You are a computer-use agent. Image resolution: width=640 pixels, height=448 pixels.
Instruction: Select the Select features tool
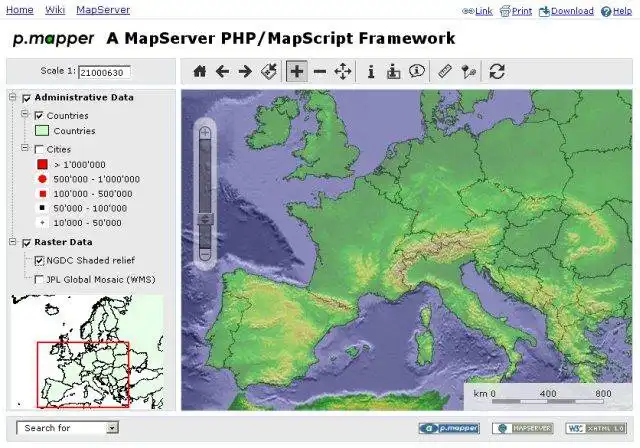(393, 71)
